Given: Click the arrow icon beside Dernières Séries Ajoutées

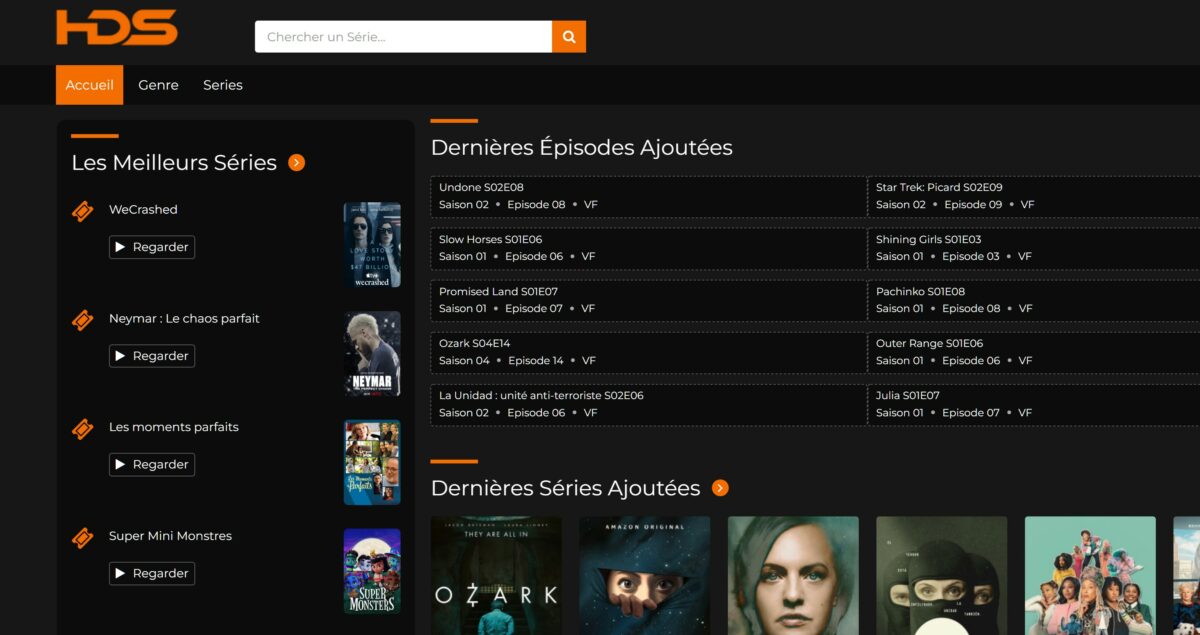Looking at the screenshot, I should coord(720,488).
